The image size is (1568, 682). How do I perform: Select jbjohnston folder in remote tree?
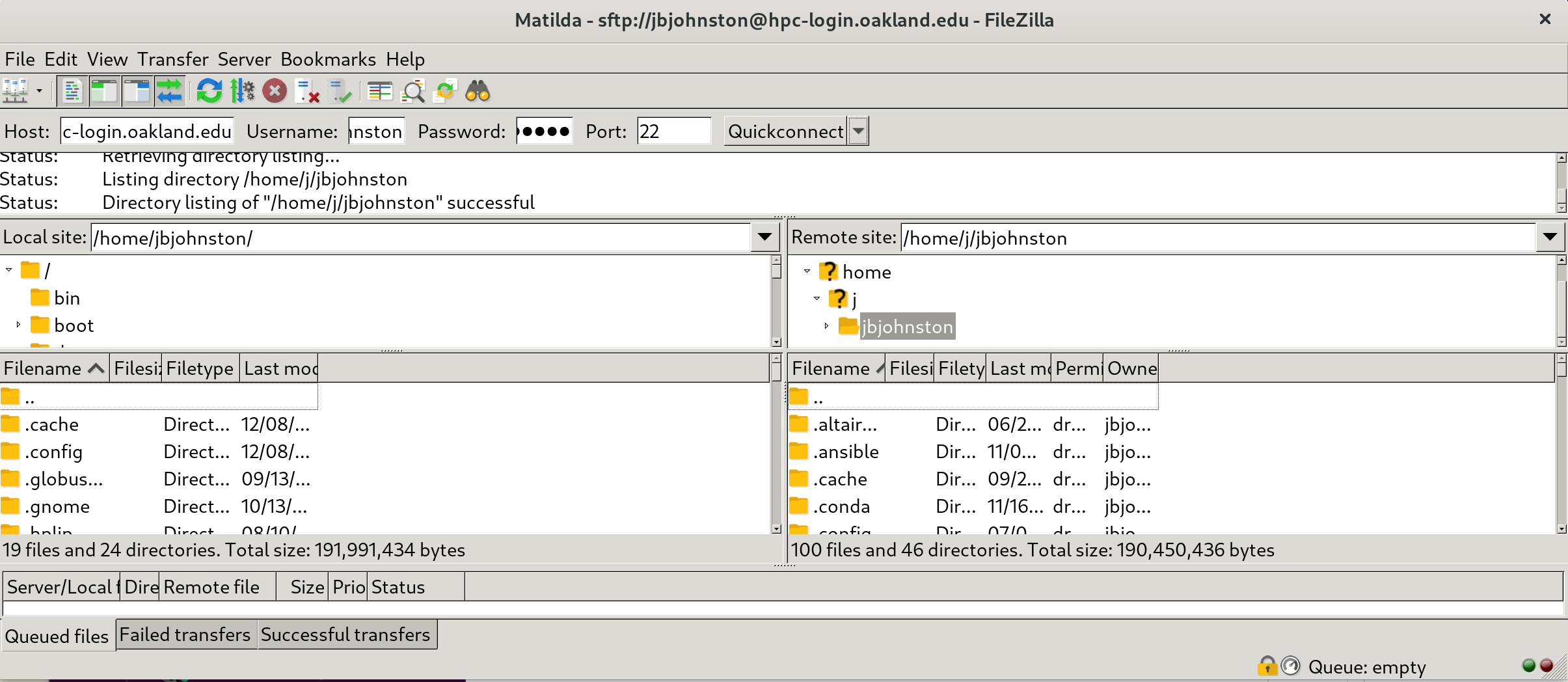pos(907,327)
